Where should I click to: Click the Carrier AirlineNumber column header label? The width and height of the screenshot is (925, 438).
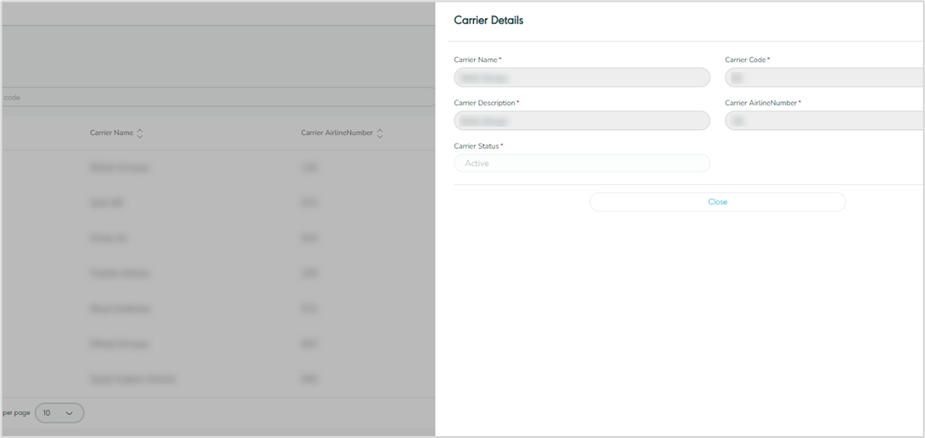[336, 133]
